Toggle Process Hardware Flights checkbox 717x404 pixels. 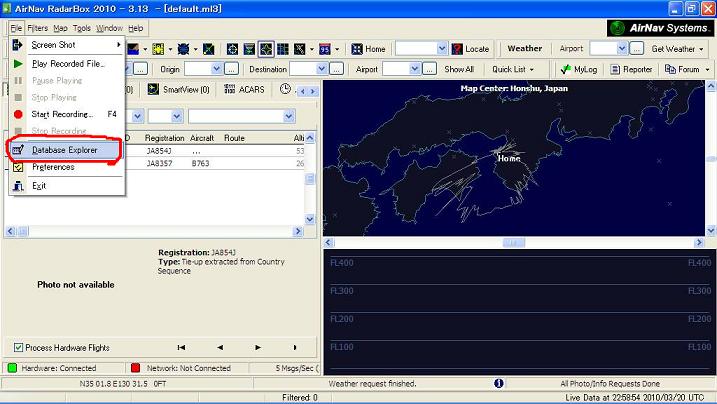click(18, 348)
